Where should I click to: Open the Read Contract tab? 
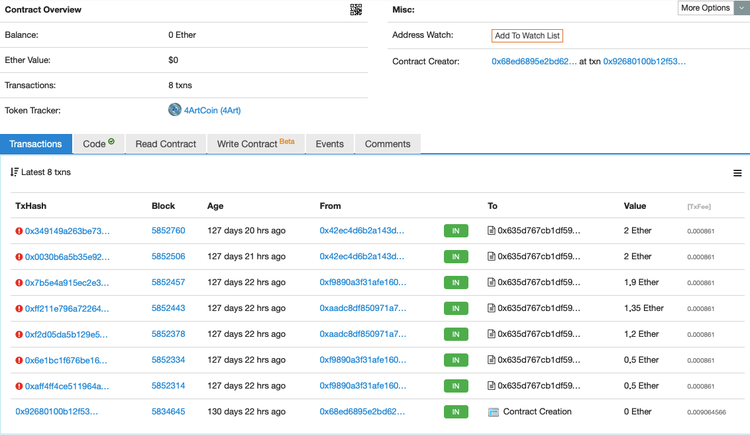click(165, 144)
